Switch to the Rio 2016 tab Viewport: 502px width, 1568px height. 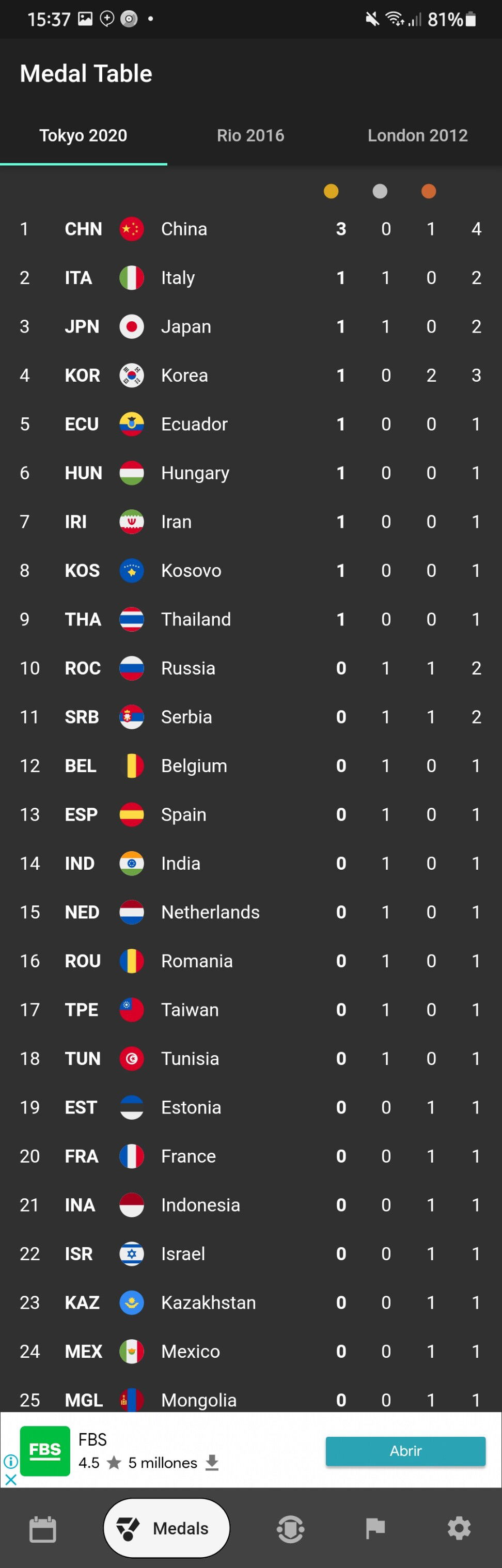click(x=250, y=135)
